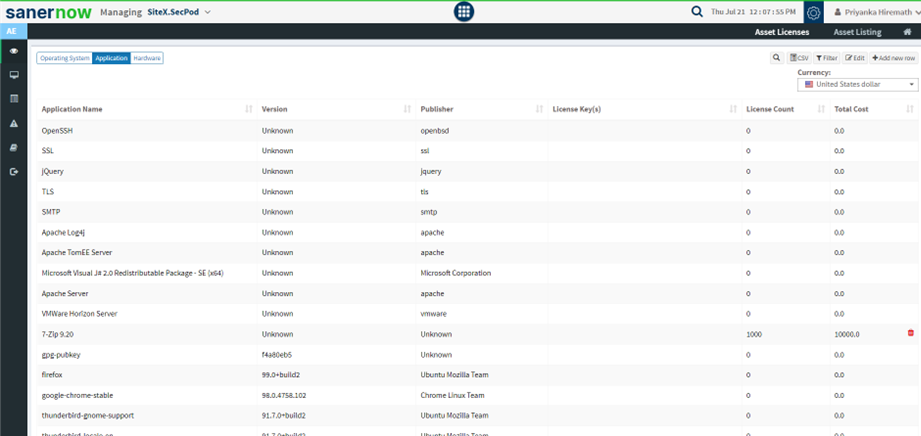Click the sign-out arrow icon in sidebar

14,172
